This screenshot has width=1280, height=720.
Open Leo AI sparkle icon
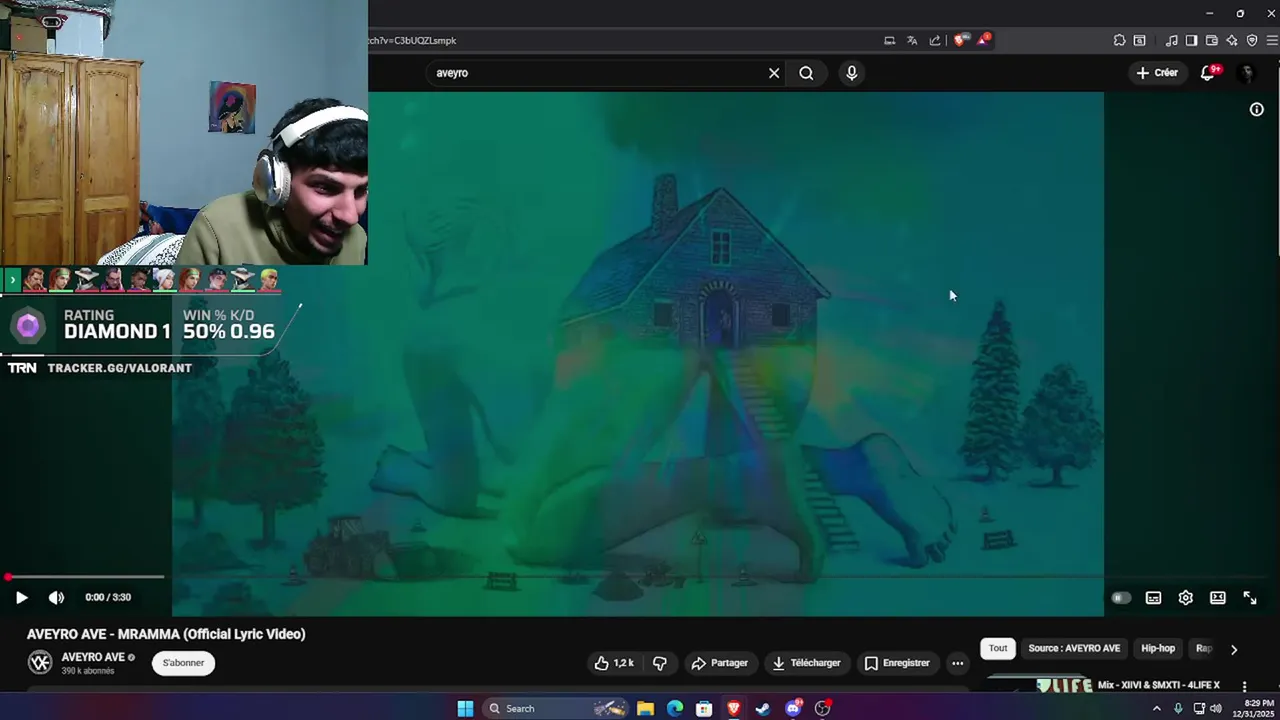[1232, 41]
